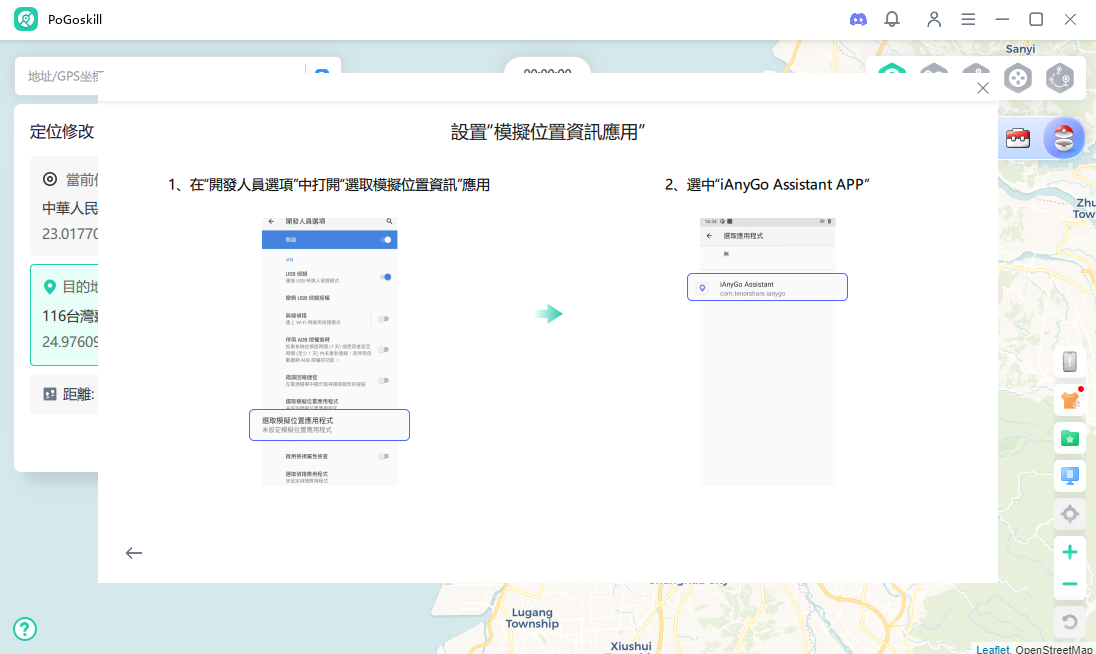Open the notifications bell
The height and width of the screenshot is (654, 1096).
point(892,20)
